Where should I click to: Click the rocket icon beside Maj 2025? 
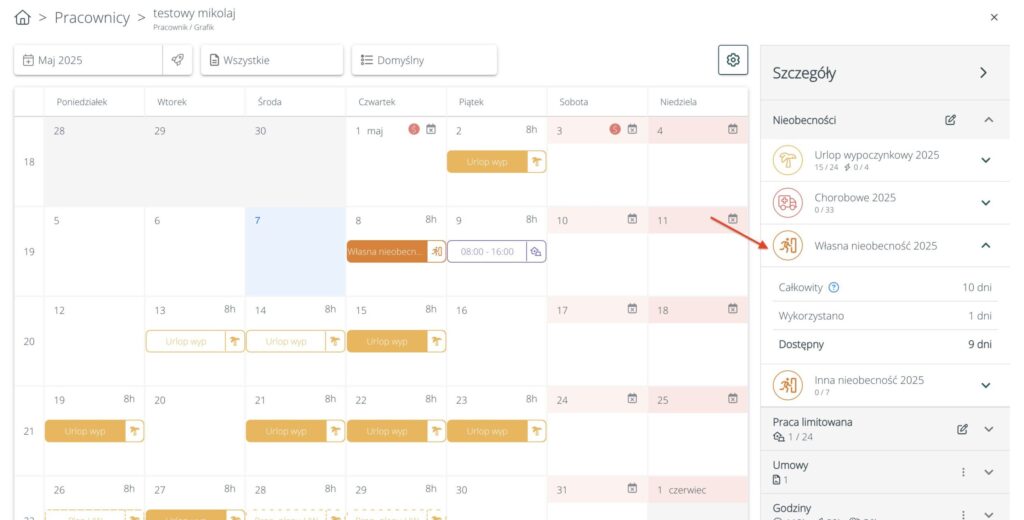(x=177, y=60)
